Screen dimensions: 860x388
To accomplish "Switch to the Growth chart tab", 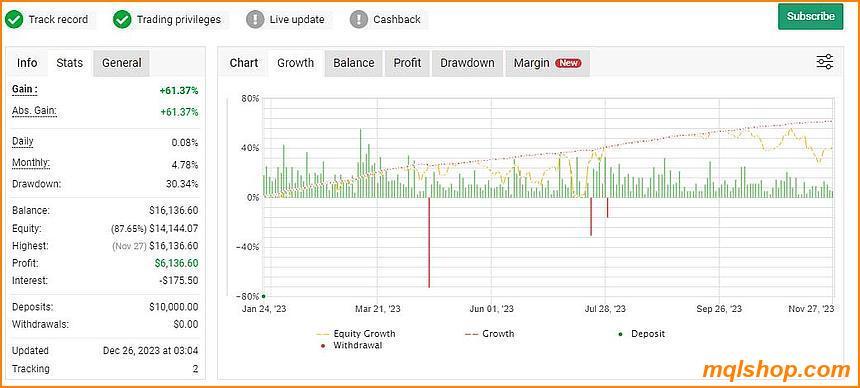I will (296, 63).
